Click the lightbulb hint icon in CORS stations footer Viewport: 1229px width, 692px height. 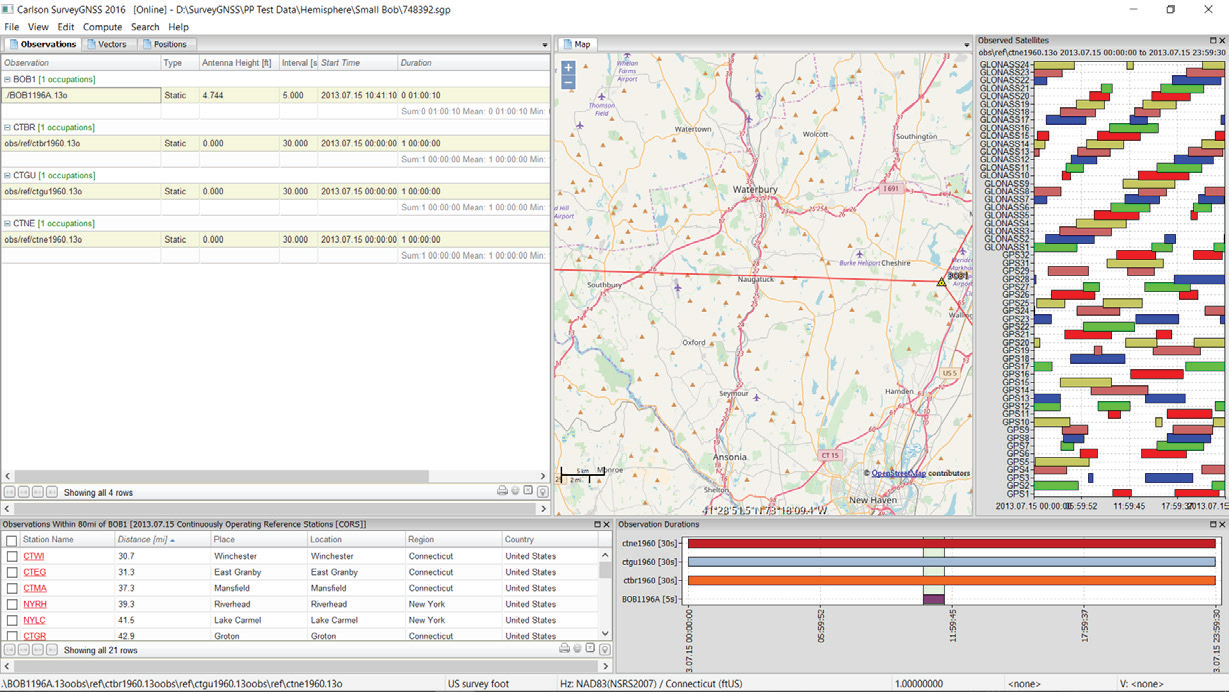[x=603, y=649]
